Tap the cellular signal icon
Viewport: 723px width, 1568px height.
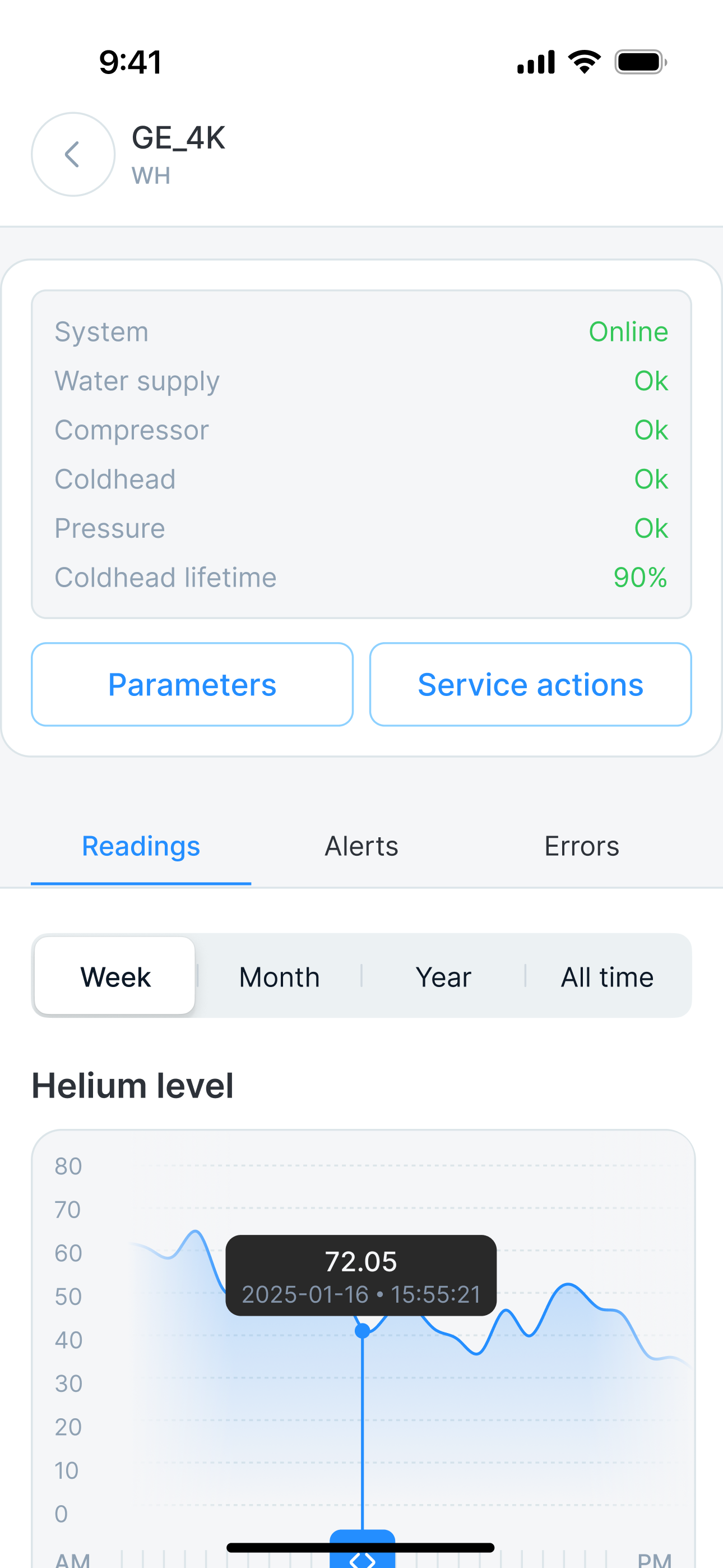tap(536, 62)
